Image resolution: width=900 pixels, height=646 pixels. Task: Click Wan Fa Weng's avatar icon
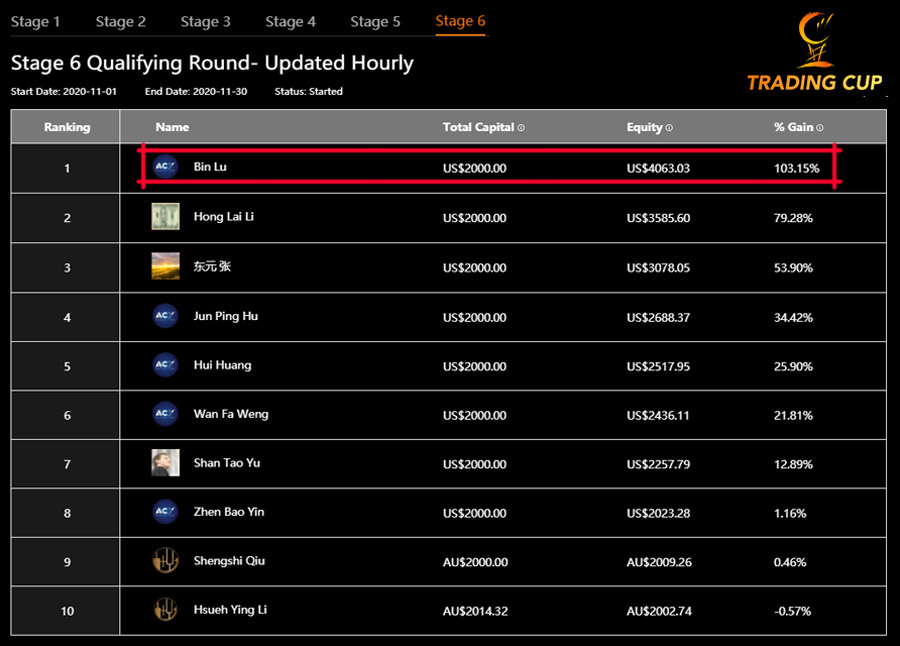tap(164, 414)
